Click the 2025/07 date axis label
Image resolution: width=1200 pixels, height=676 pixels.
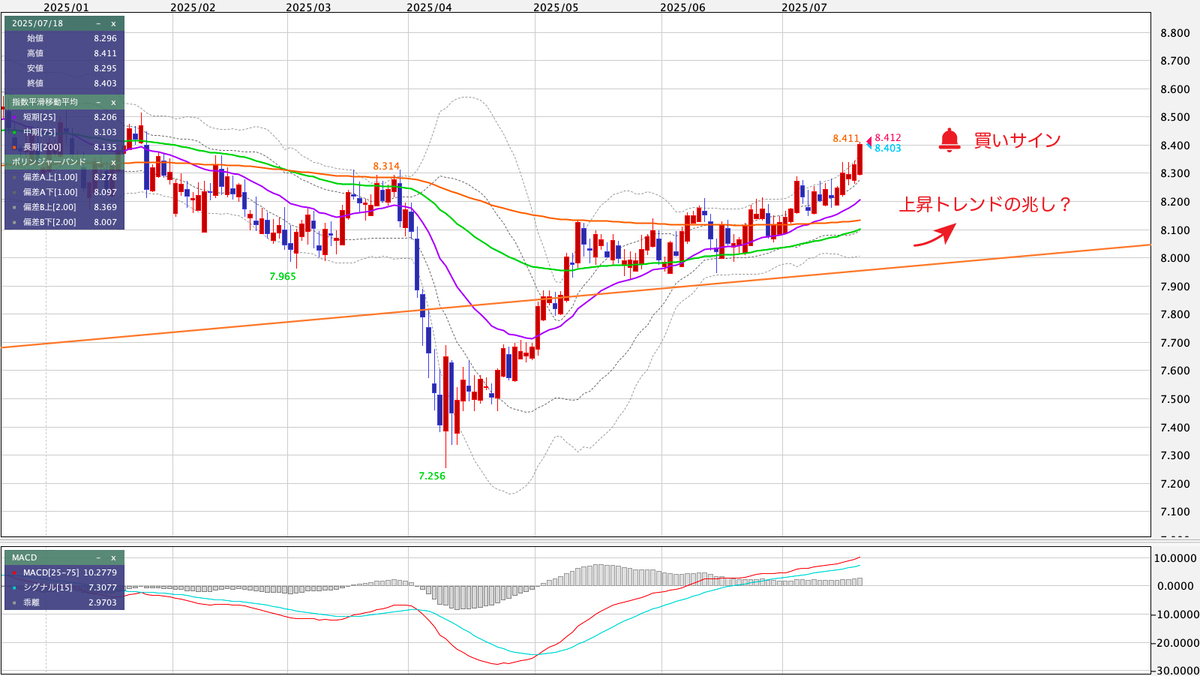[x=805, y=7]
